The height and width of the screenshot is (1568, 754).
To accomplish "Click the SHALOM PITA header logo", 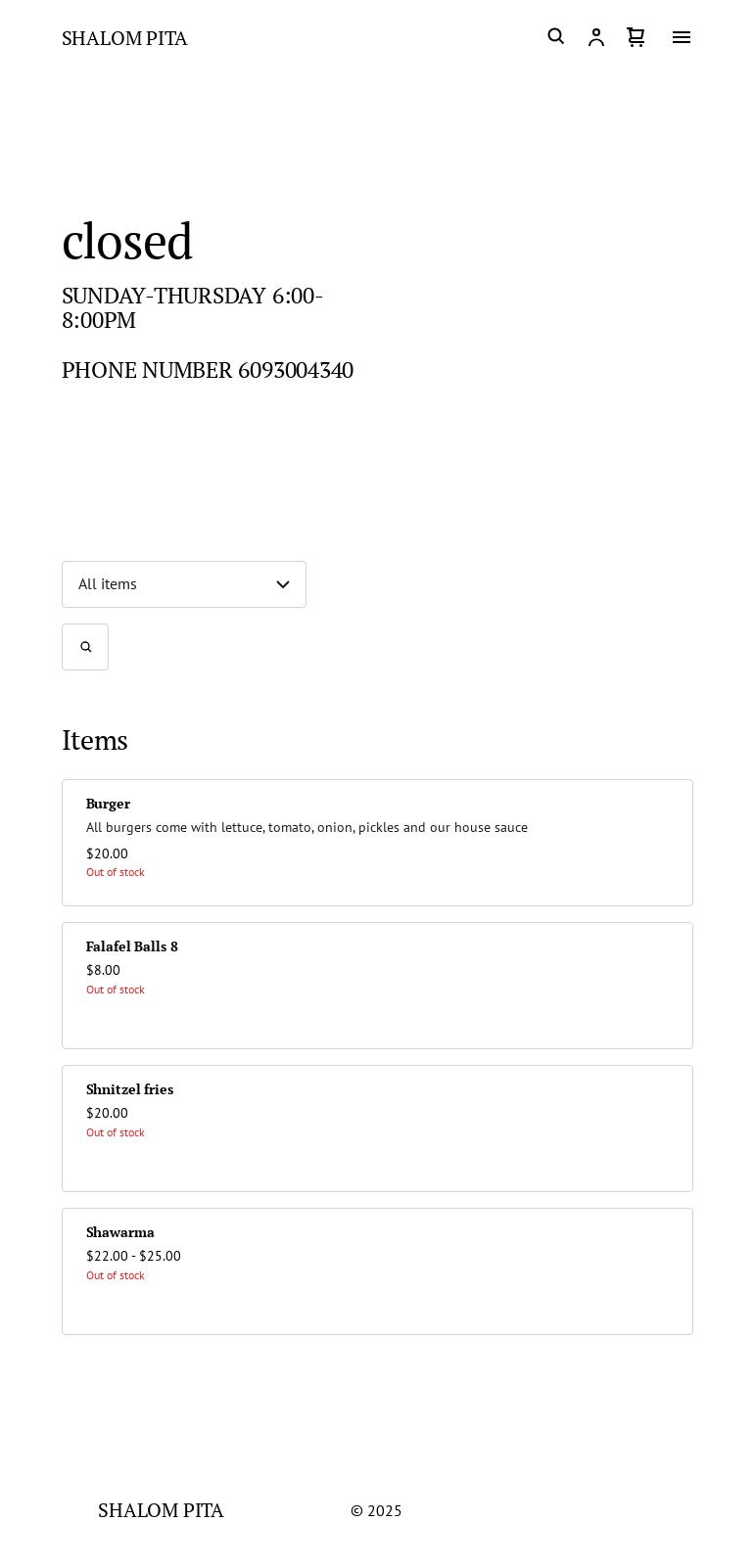I will 124,38.
